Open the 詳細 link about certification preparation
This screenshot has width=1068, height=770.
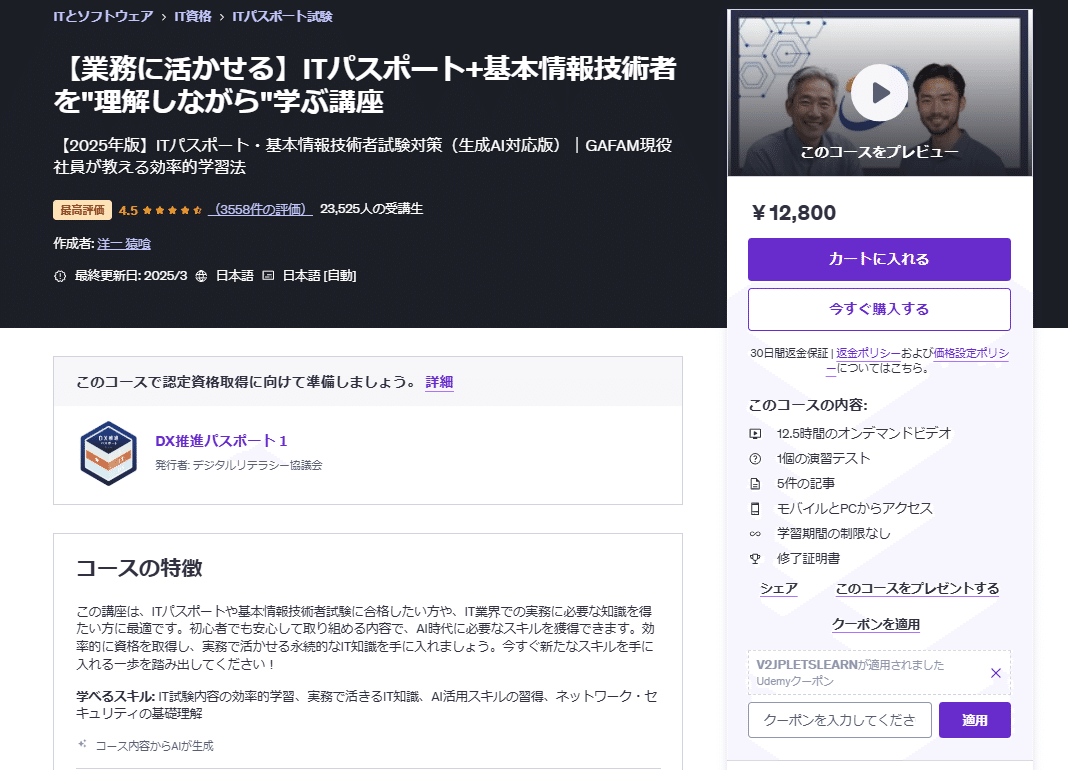(440, 382)
